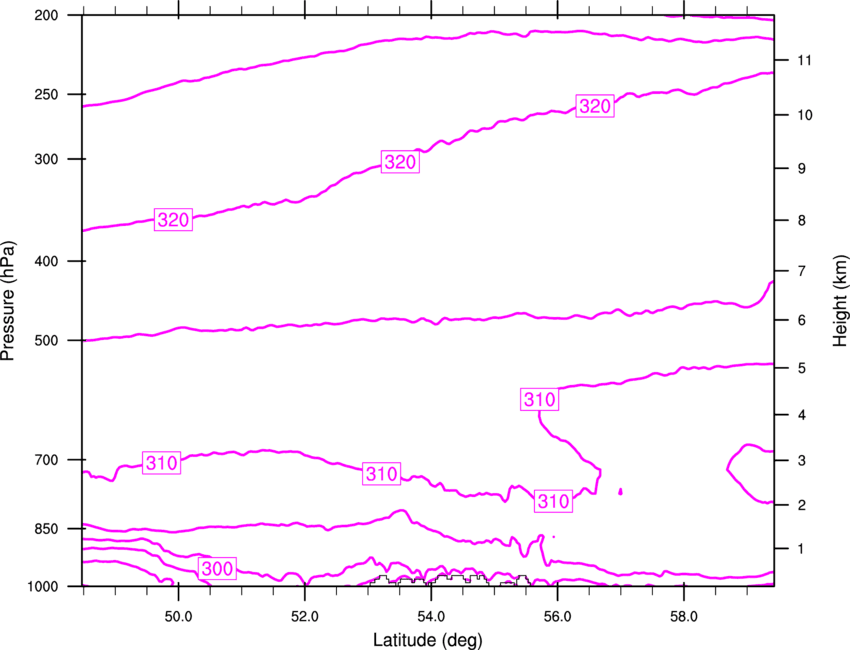The height and width of the screenshot is (650, 850).
Task: Select the 500 pressure tick label
Action: pyautogui.click(x=46, y=340)
